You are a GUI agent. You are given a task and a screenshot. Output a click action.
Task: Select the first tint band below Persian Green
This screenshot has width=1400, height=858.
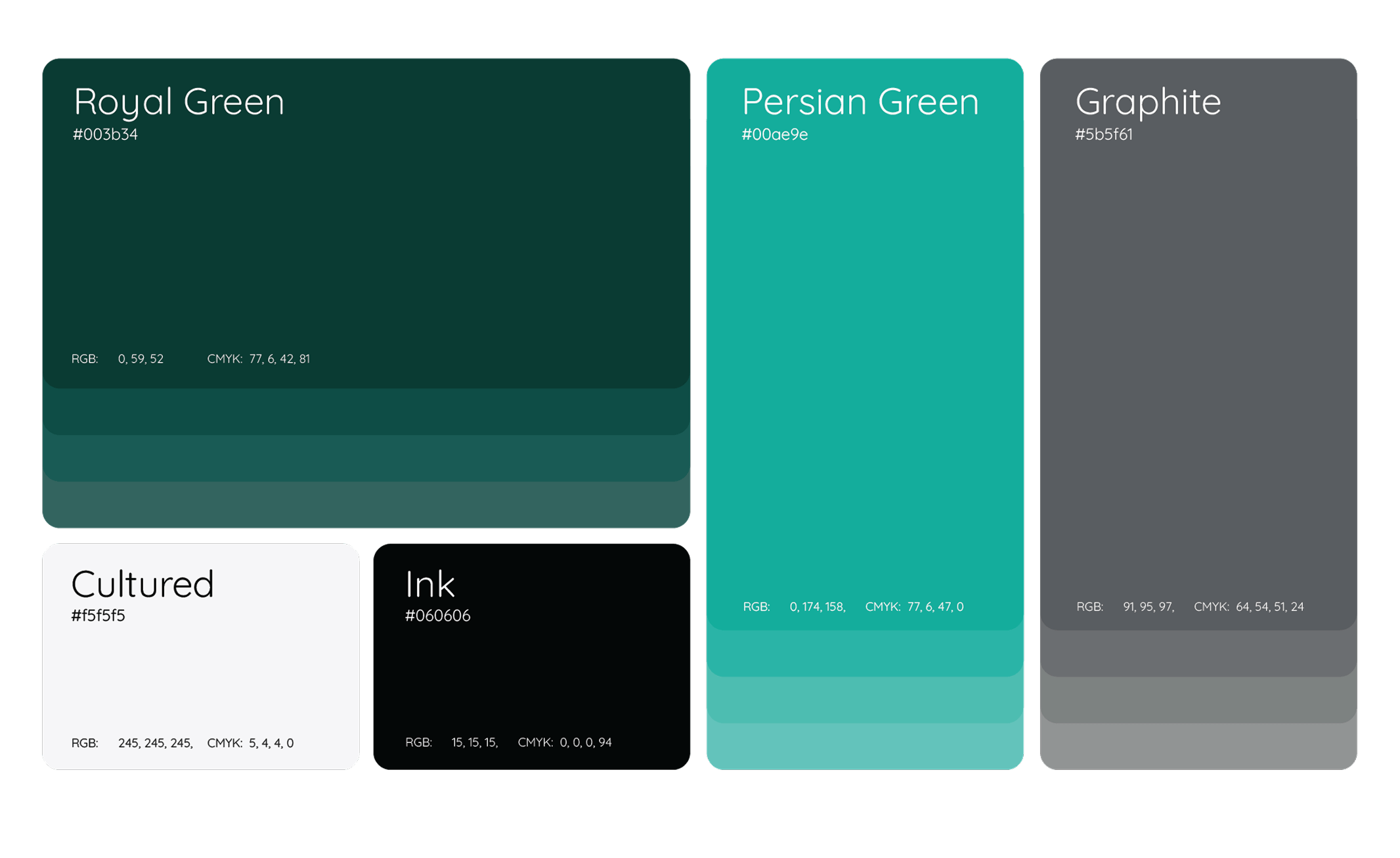(x=865, y=654)
